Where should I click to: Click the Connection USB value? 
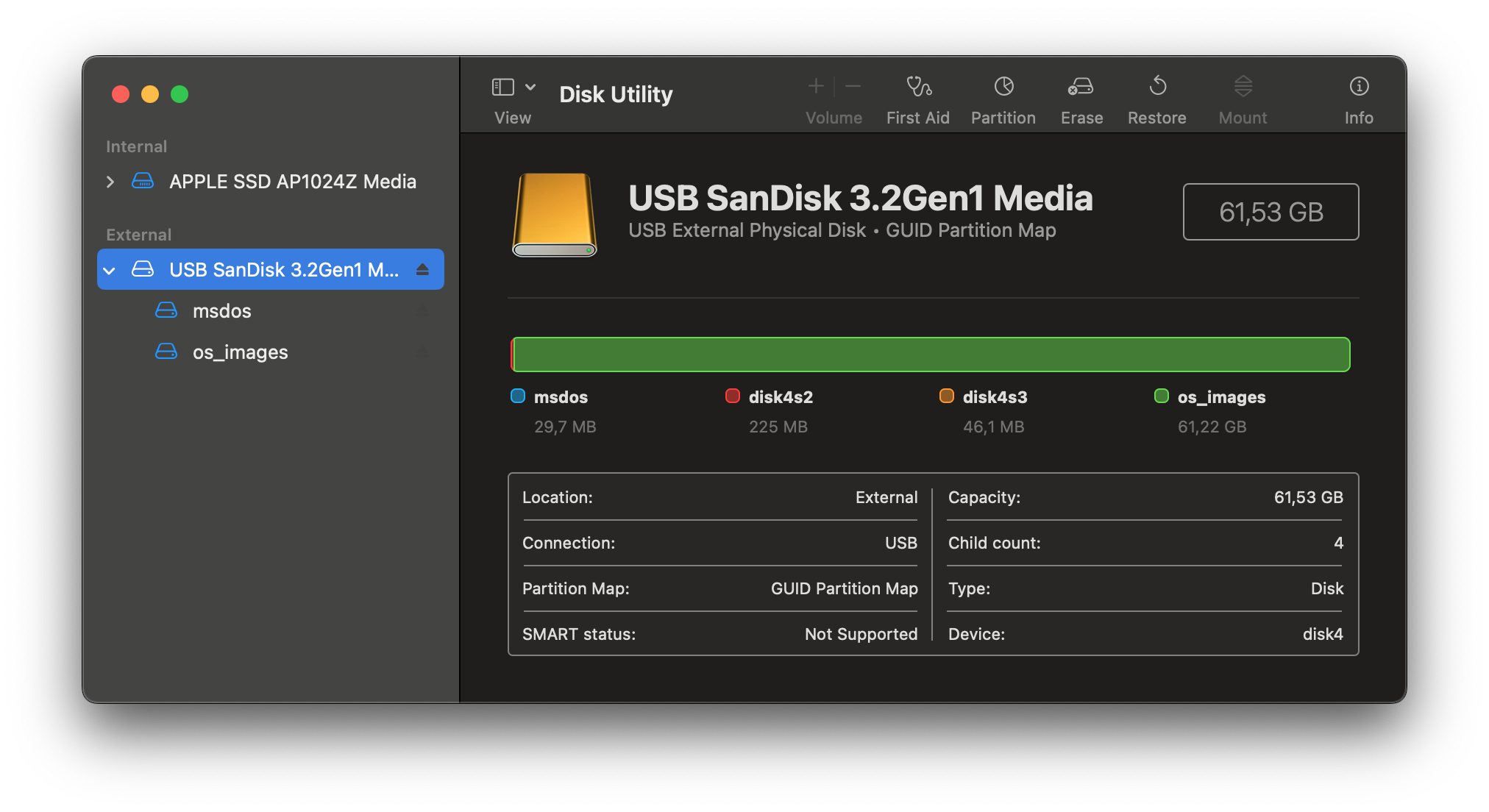[x=900, y=543]
